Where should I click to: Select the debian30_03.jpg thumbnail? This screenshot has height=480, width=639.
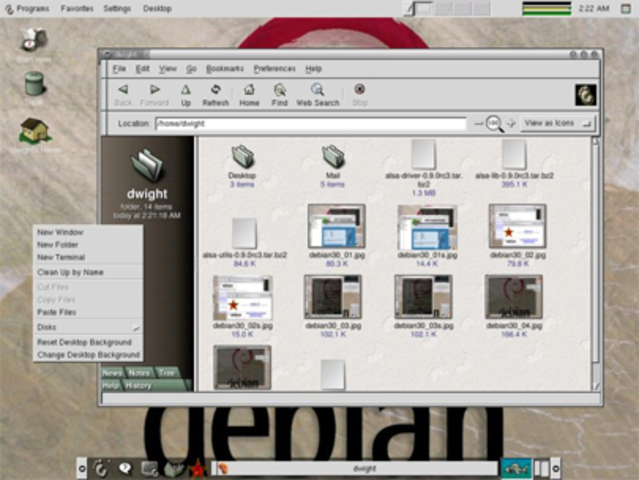point(333,297)
